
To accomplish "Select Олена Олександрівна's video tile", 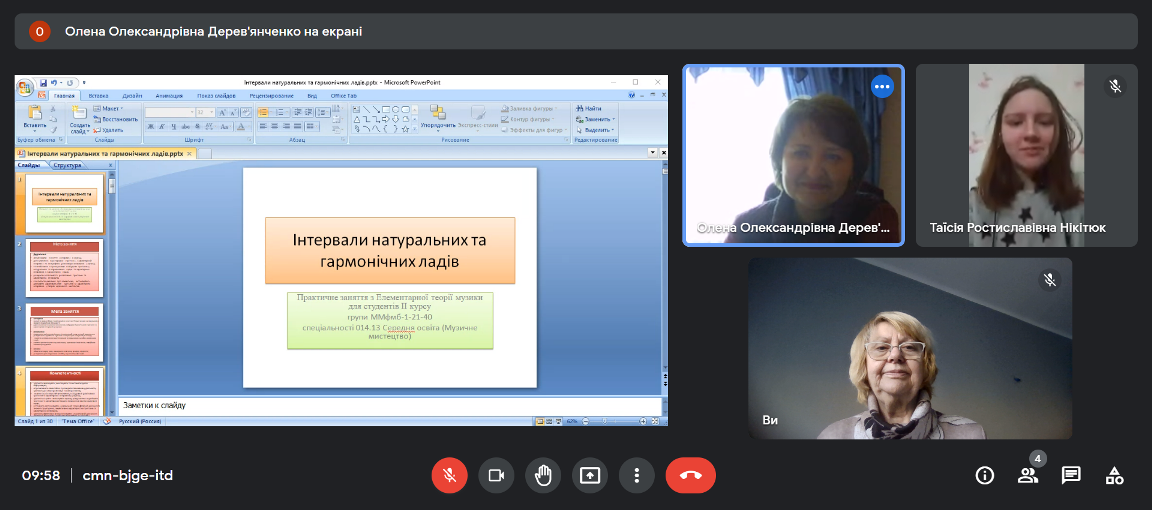I will tap(793, 155).
